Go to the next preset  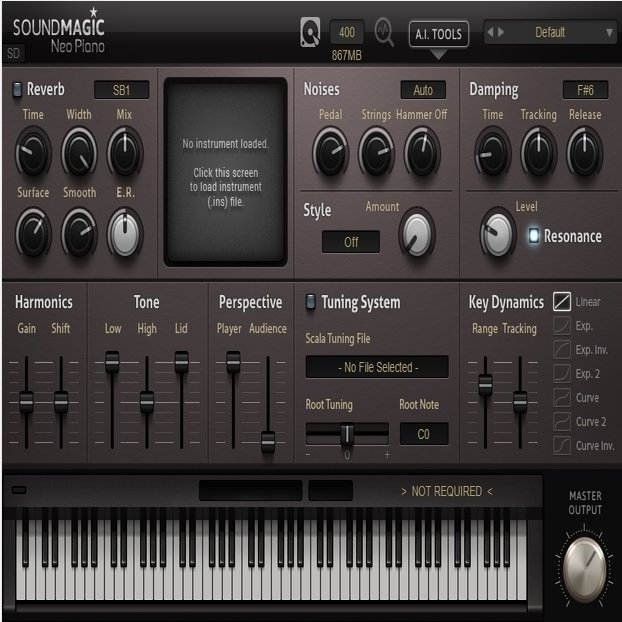(501, 32)
